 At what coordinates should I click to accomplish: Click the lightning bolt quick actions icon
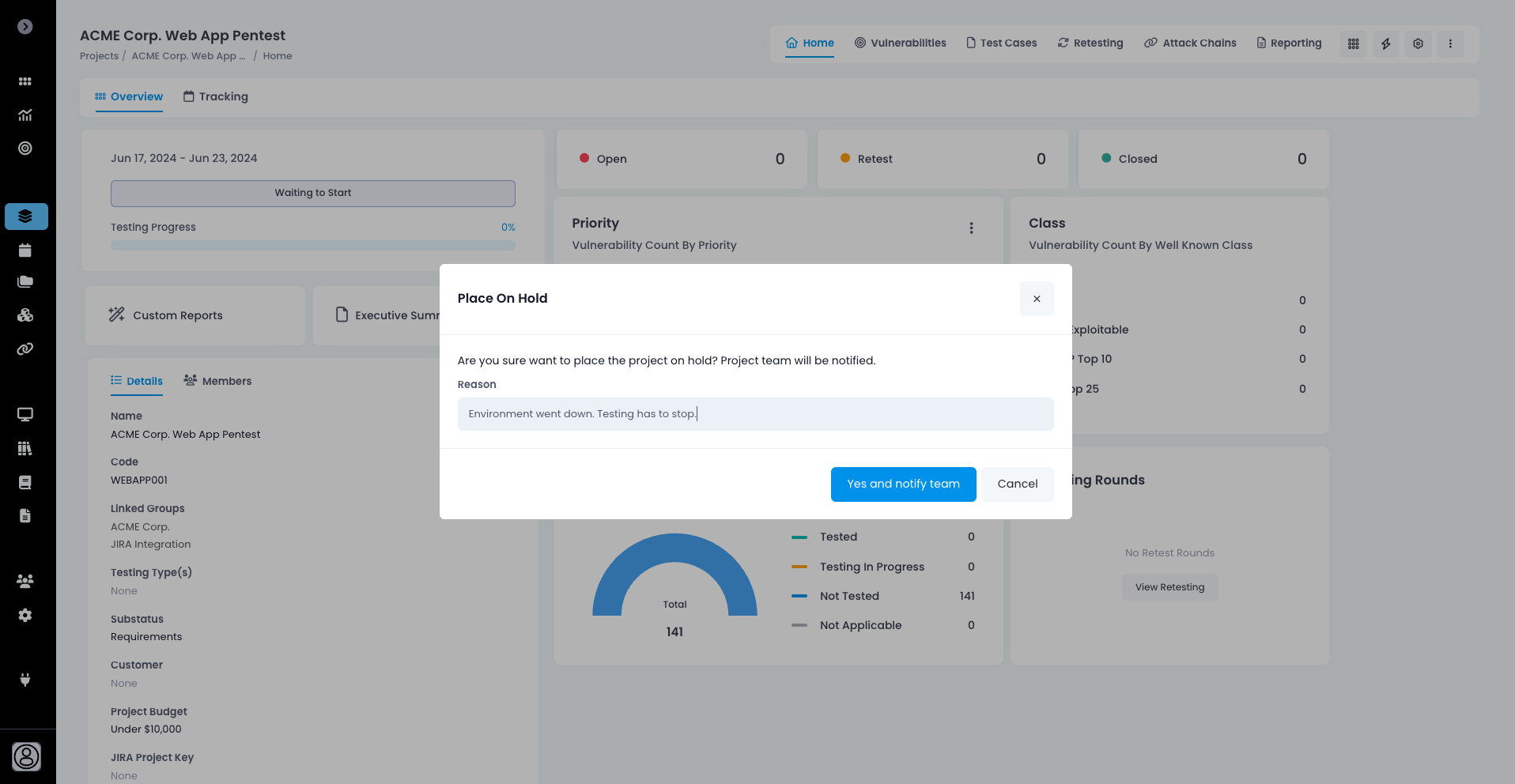[1385, 43]
